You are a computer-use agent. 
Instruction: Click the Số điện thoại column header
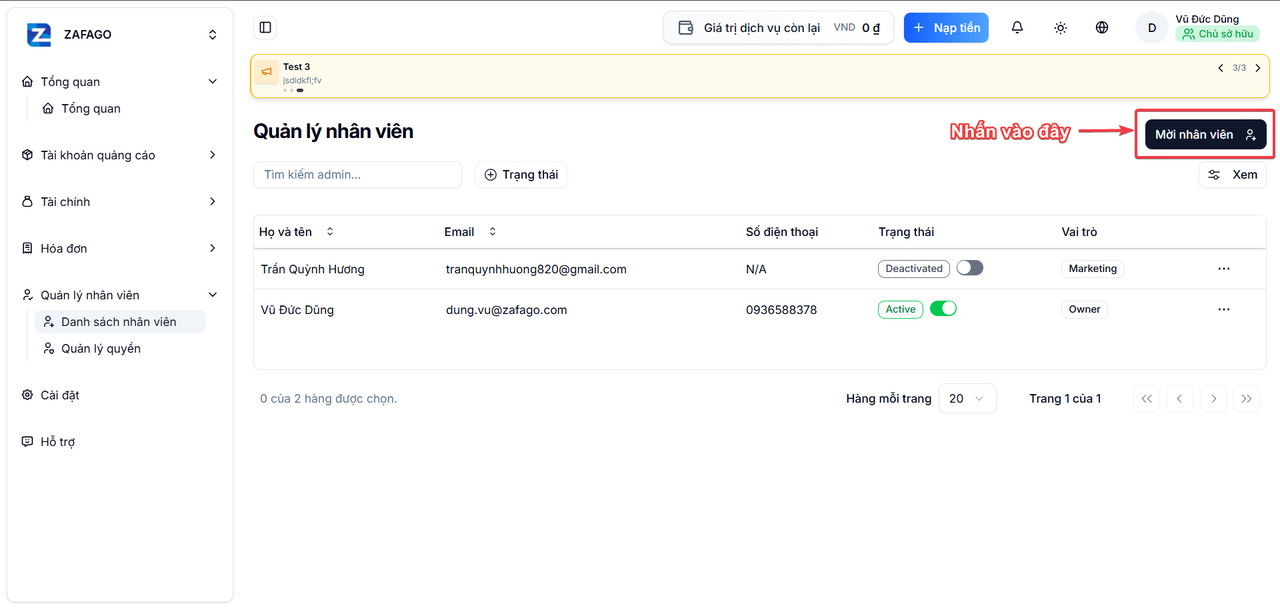[782, 232]
